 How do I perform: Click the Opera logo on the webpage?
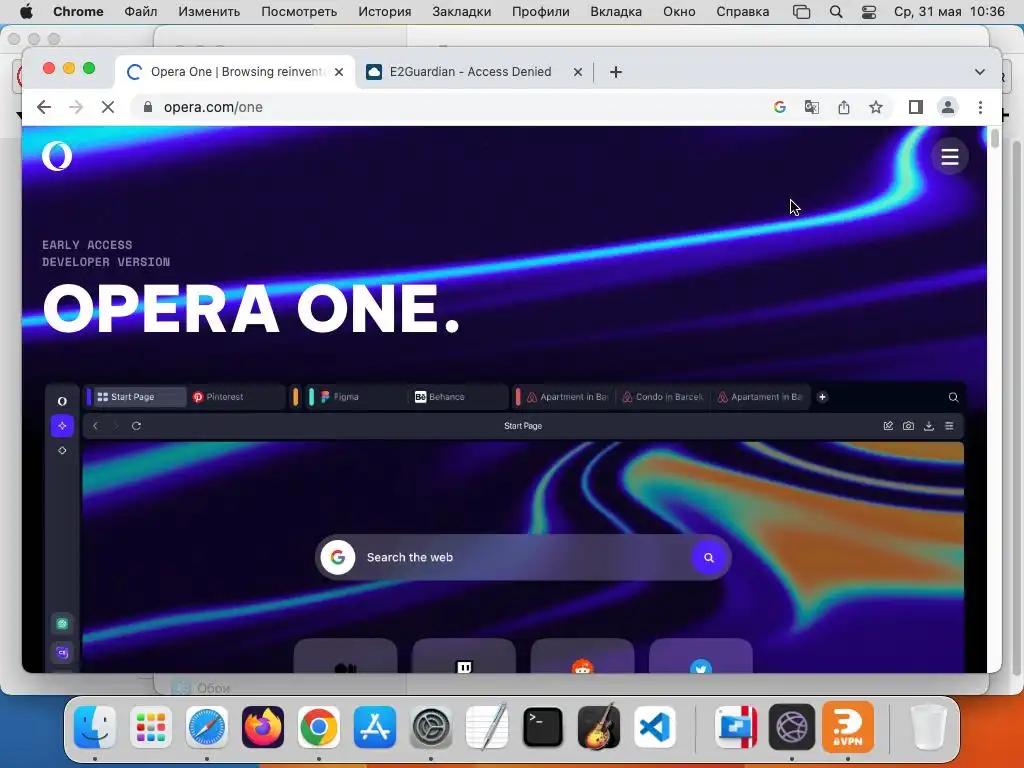(x=57, y=156)
